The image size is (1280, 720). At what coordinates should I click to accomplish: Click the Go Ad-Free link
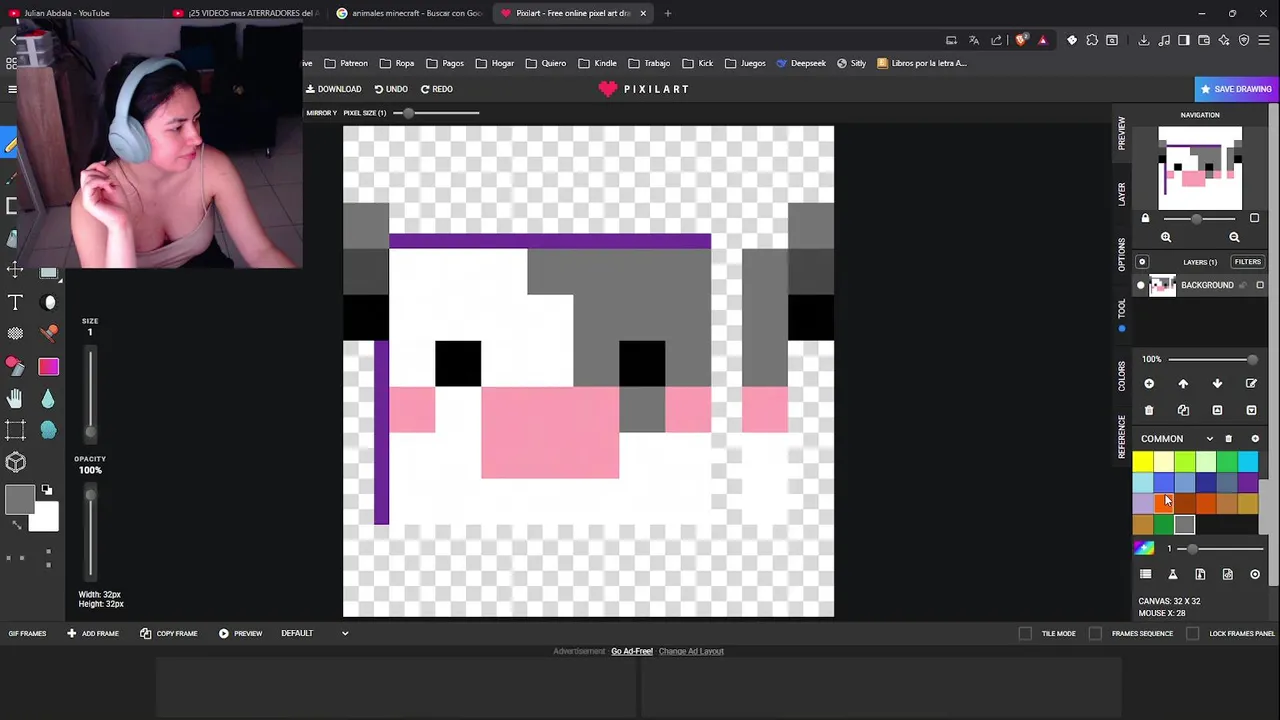[632, 651]
